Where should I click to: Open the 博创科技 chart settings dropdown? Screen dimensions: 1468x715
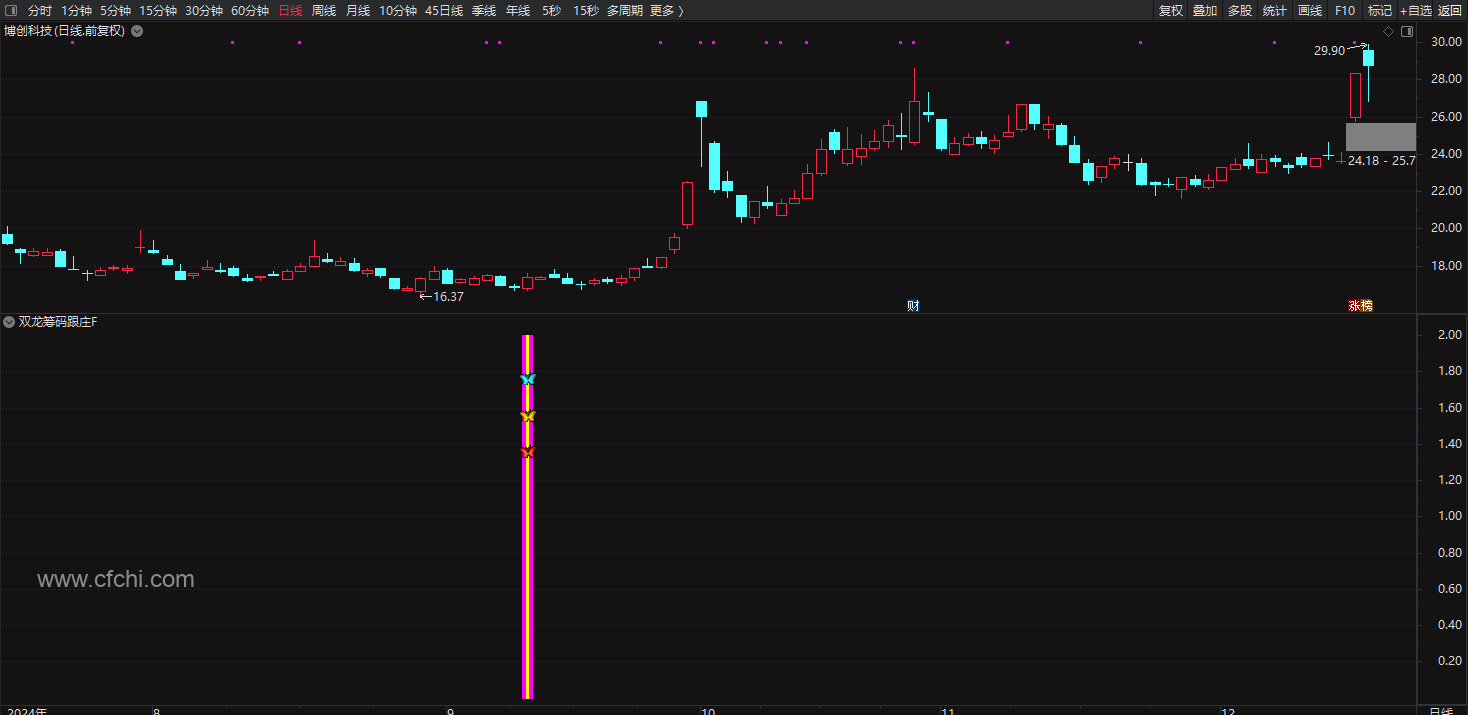point(137,31)
